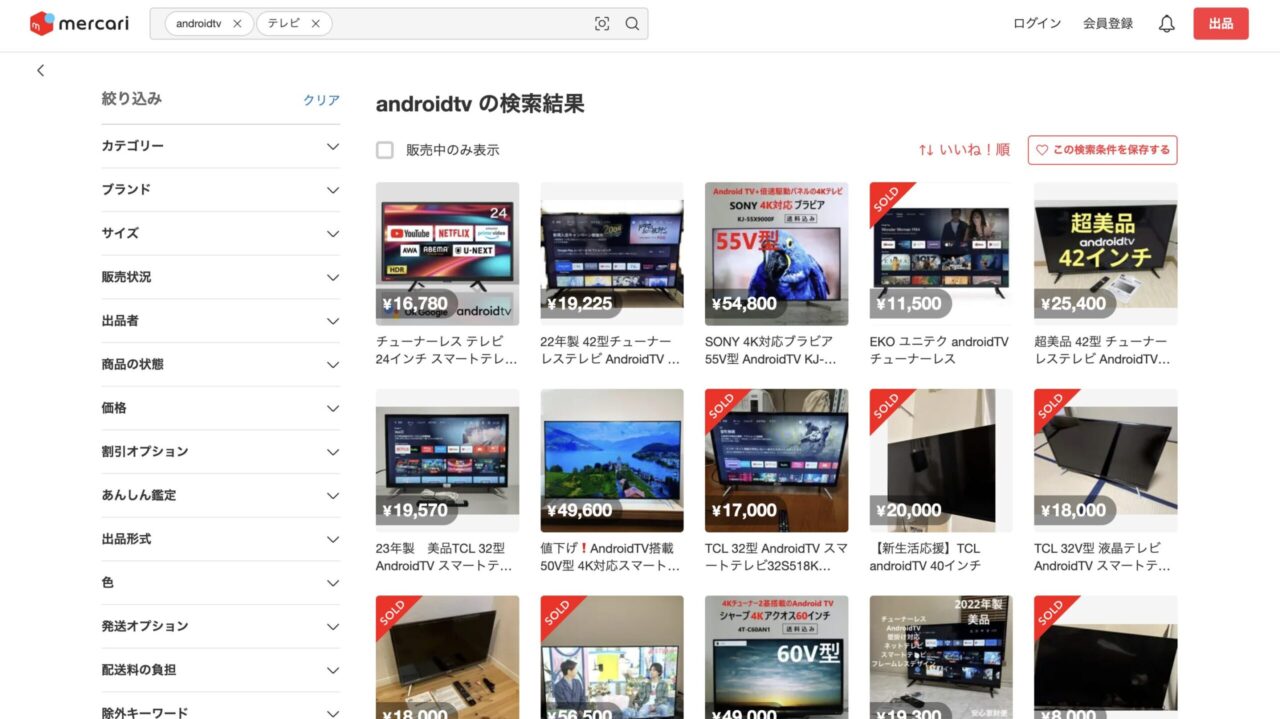Open notifications bell
Image resolution: width=1280 pixels, height=719 pixels.
coord(1166,24)
